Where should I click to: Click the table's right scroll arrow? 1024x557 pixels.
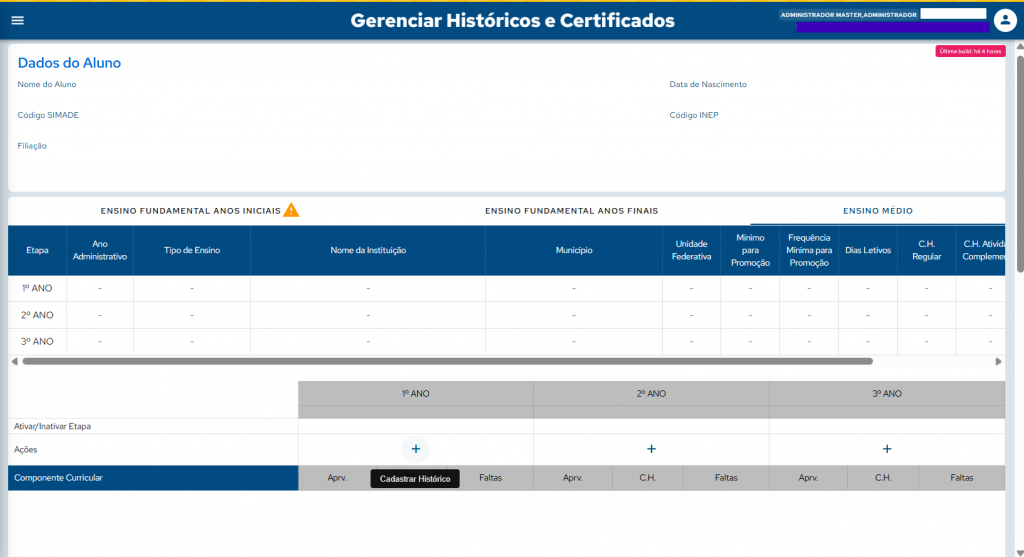click(x=998, y=361)
